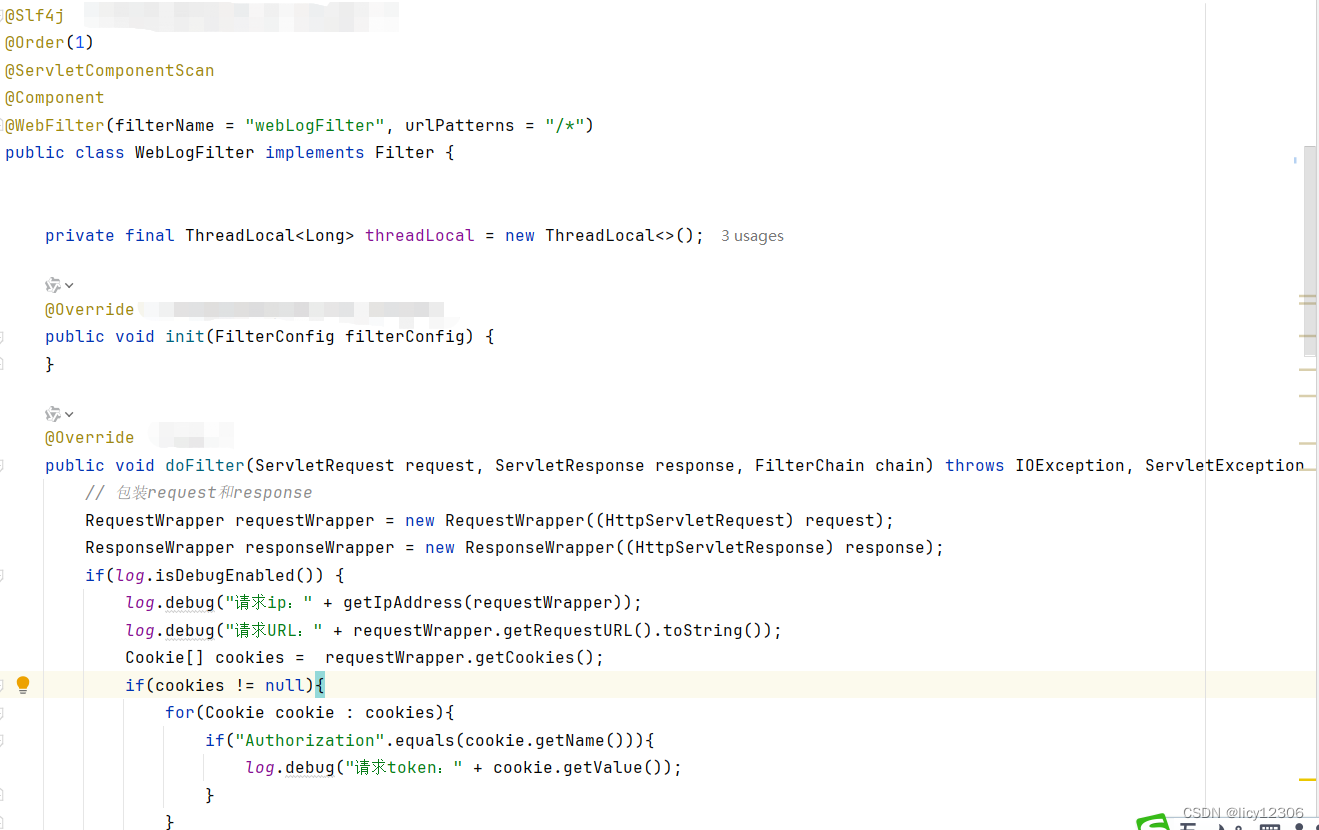Image resolution: width=1319 pixels, height=830 pixels.
Task: Click the editor vertical scrollbar thumb
Action: 1311,250
